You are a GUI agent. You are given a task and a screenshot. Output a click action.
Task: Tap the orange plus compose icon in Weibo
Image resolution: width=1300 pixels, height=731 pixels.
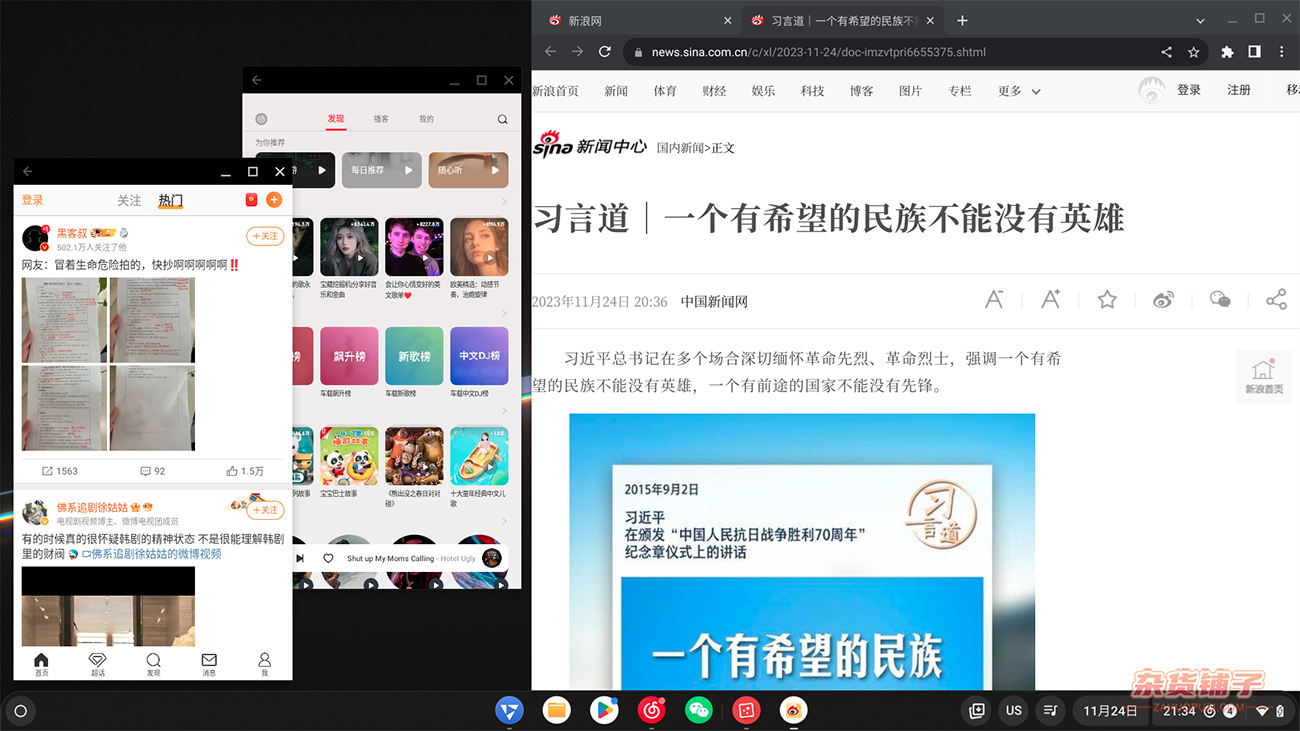[x=274, y=200]
